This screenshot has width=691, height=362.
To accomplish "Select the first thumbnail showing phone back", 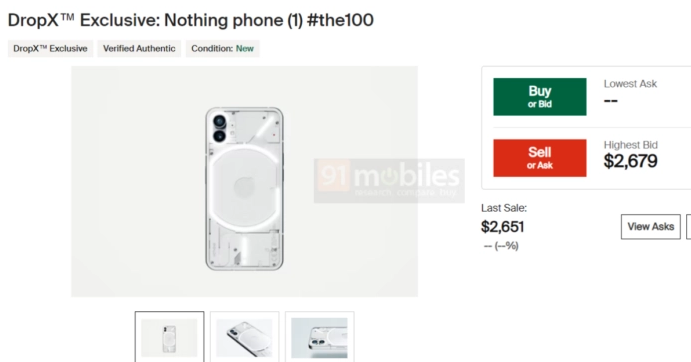I will click(170, 337).
